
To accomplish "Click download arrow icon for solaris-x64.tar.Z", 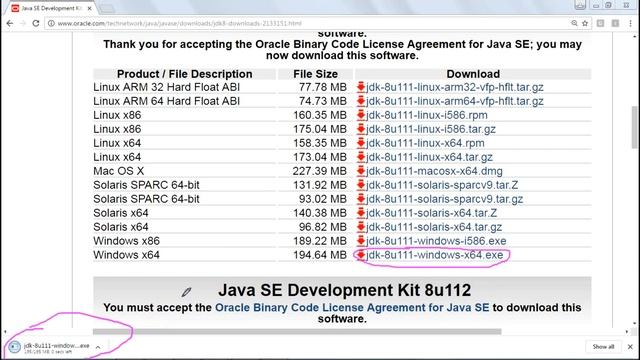I will tap(360, 213).
